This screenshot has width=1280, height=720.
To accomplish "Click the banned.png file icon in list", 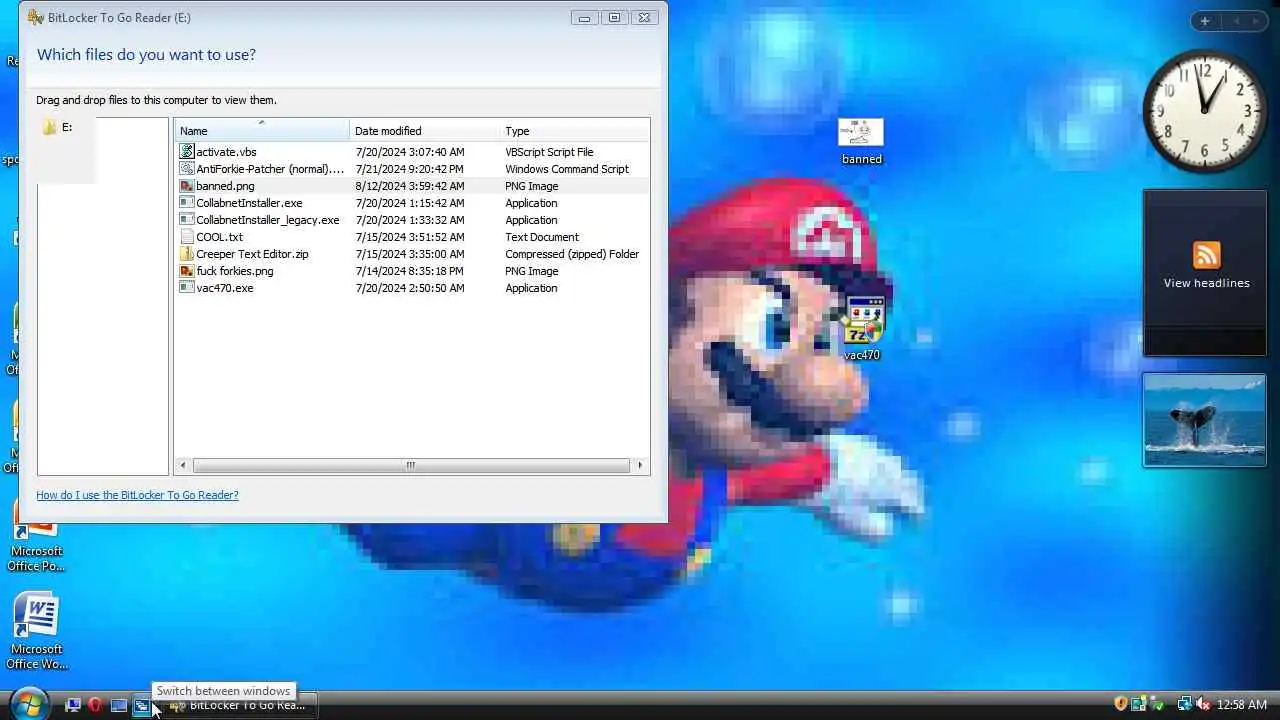I will coord(187,186).
